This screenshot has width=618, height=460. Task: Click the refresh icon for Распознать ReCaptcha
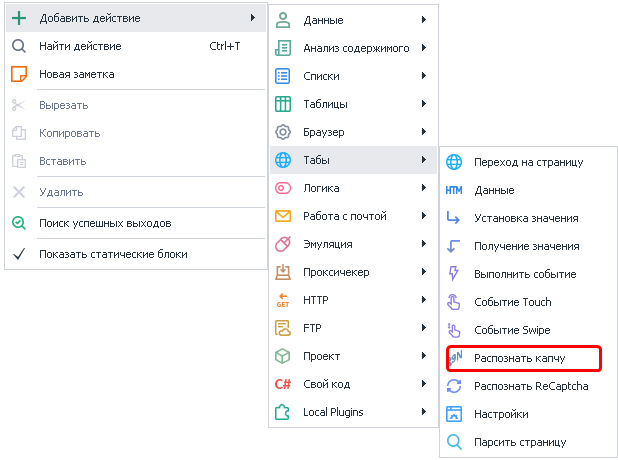tap(454, 386)
